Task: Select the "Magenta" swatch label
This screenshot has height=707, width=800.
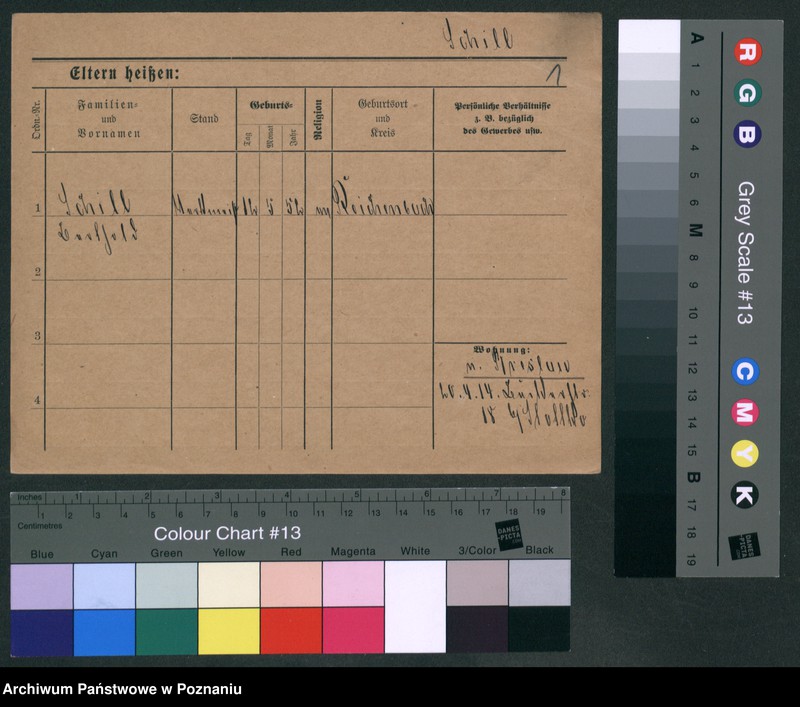Action: point(353,551)
